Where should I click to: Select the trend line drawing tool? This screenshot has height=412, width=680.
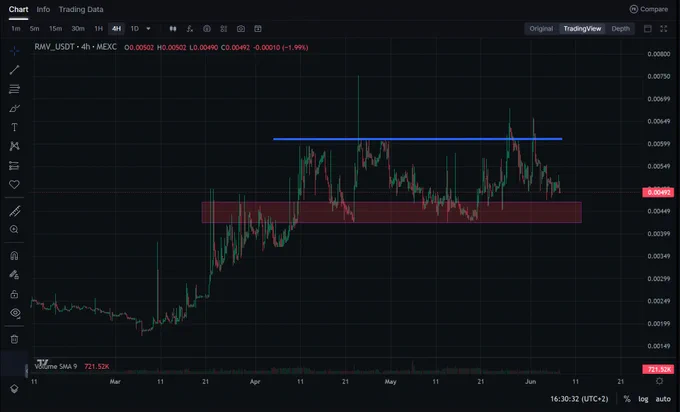14,70
